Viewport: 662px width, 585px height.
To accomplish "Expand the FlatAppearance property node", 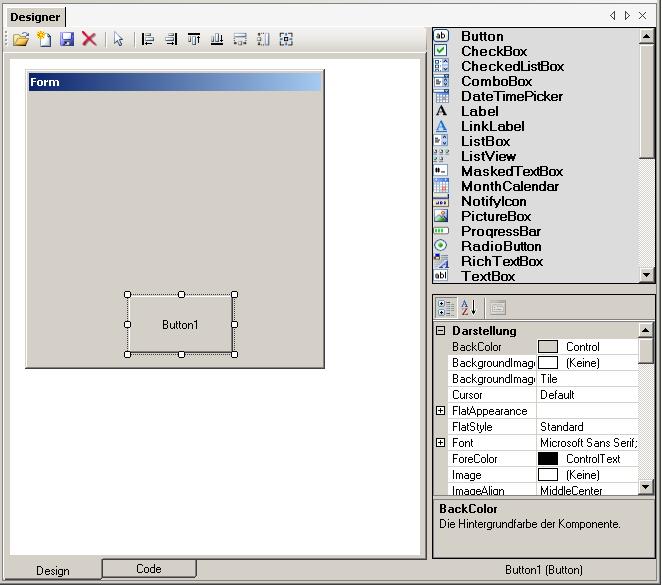I will [x=440, y=411].
